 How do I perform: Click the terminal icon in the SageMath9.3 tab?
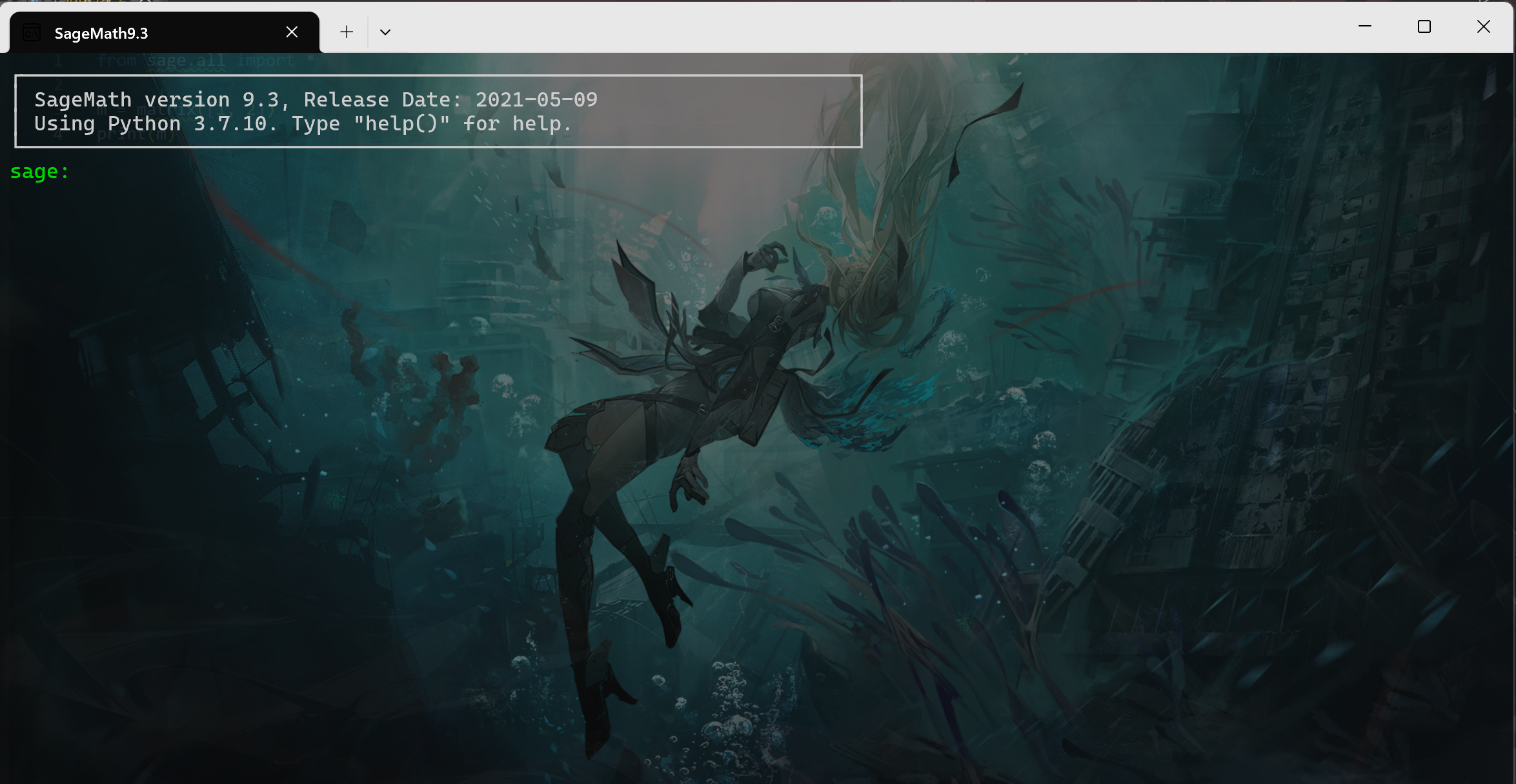point(32,32)
